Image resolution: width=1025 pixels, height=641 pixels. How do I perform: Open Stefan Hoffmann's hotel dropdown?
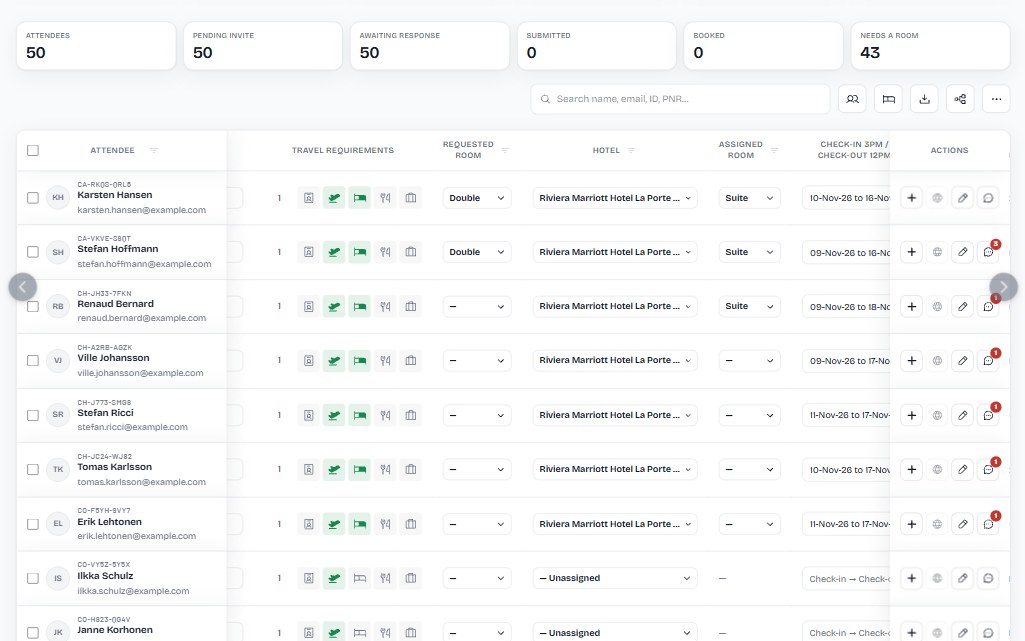coord(614,252)
